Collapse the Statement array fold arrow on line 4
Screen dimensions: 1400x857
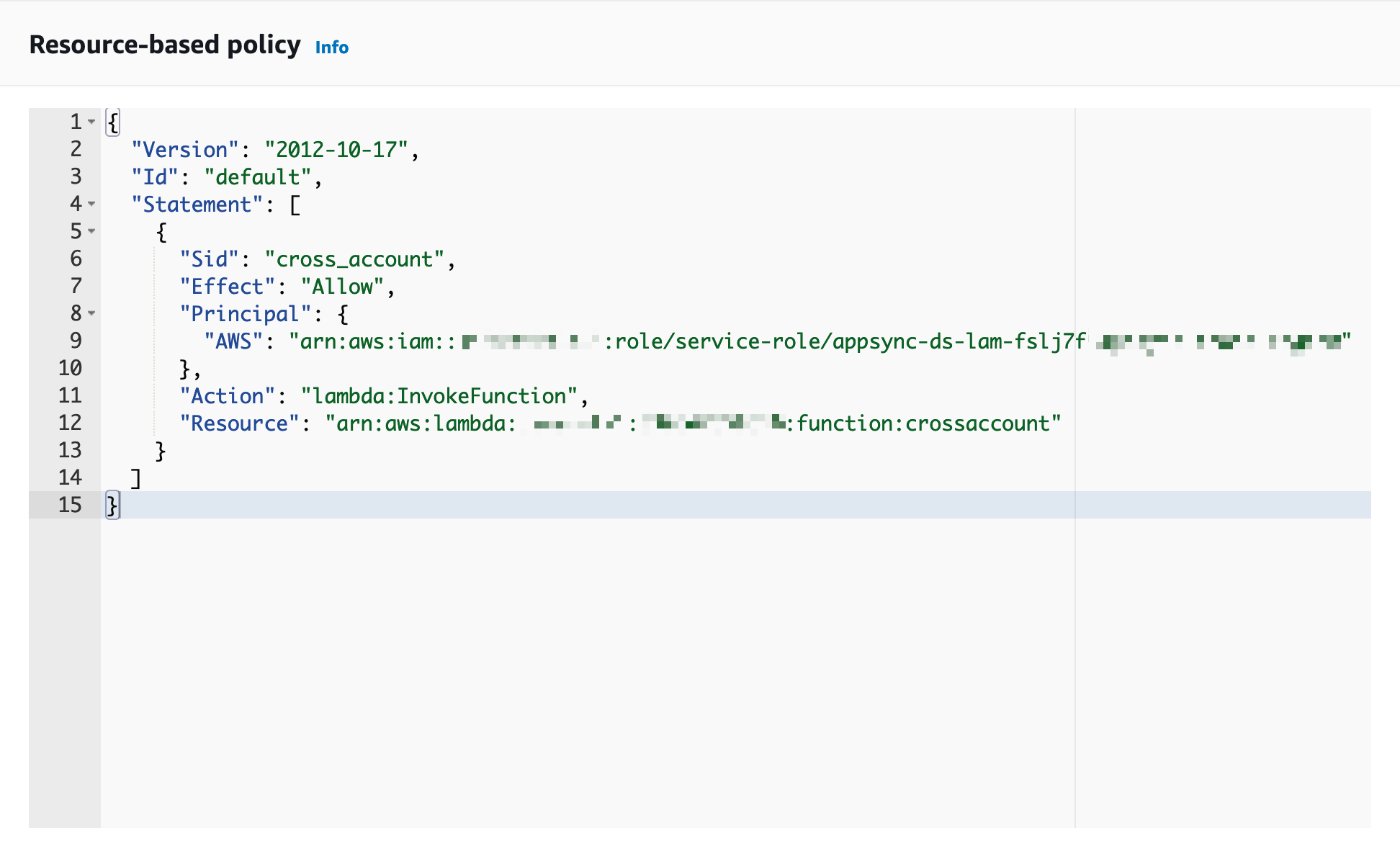pos(91,204)
